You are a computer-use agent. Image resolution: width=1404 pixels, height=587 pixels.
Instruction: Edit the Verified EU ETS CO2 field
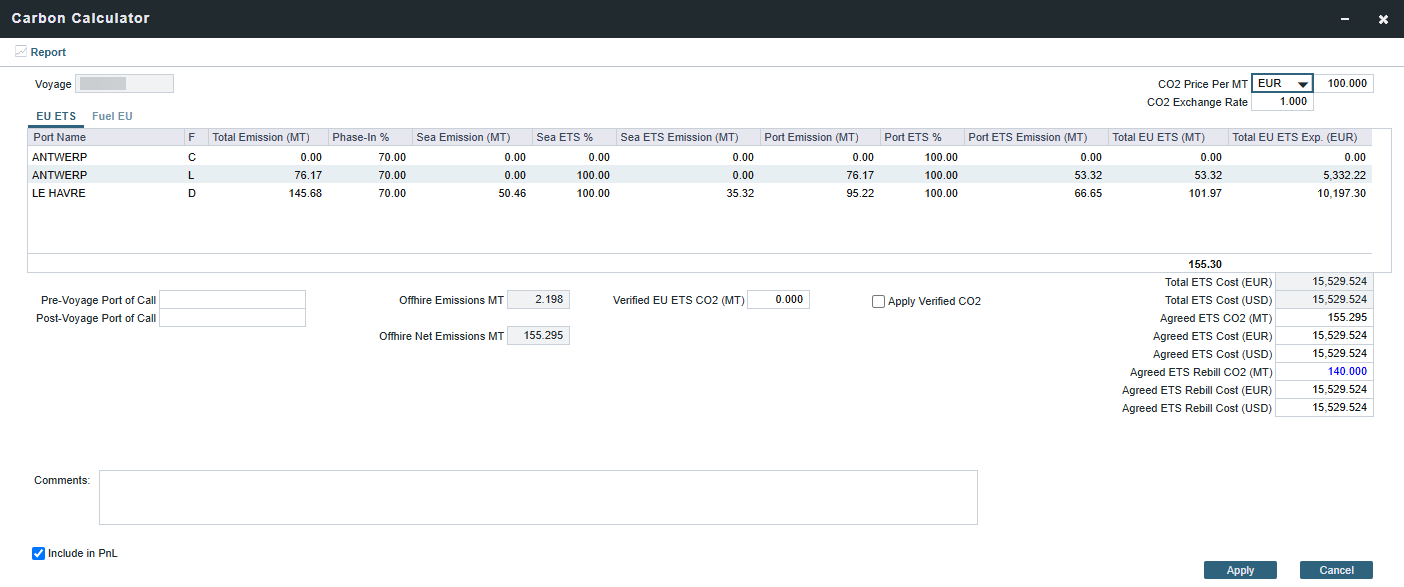point(778,299)
